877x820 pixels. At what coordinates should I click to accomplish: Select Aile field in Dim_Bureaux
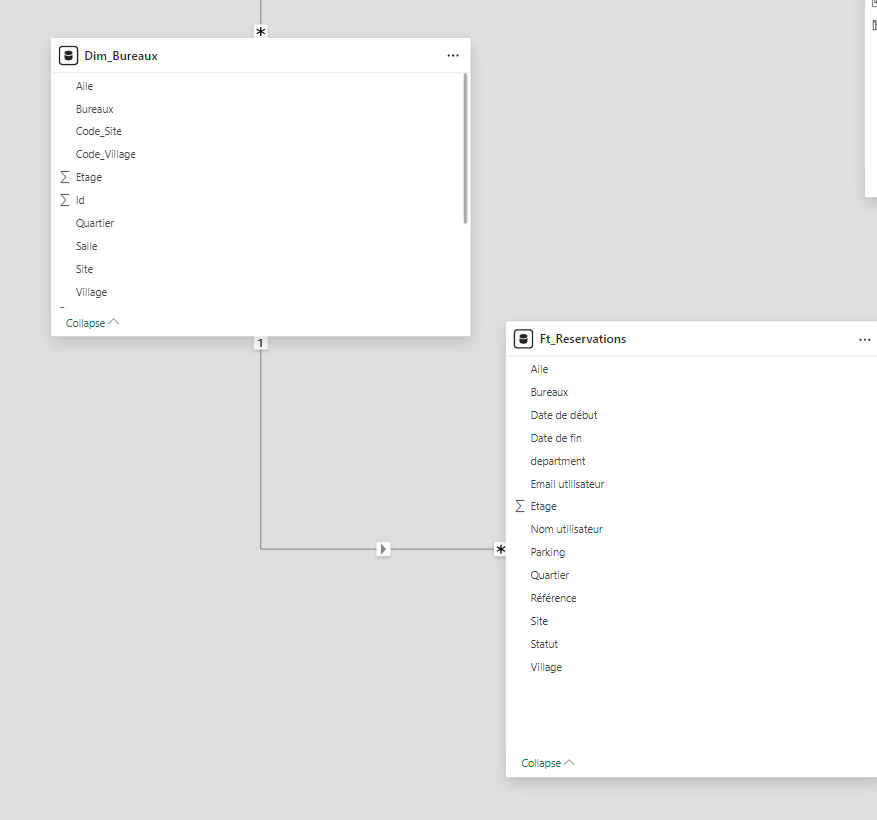(84, 86)
